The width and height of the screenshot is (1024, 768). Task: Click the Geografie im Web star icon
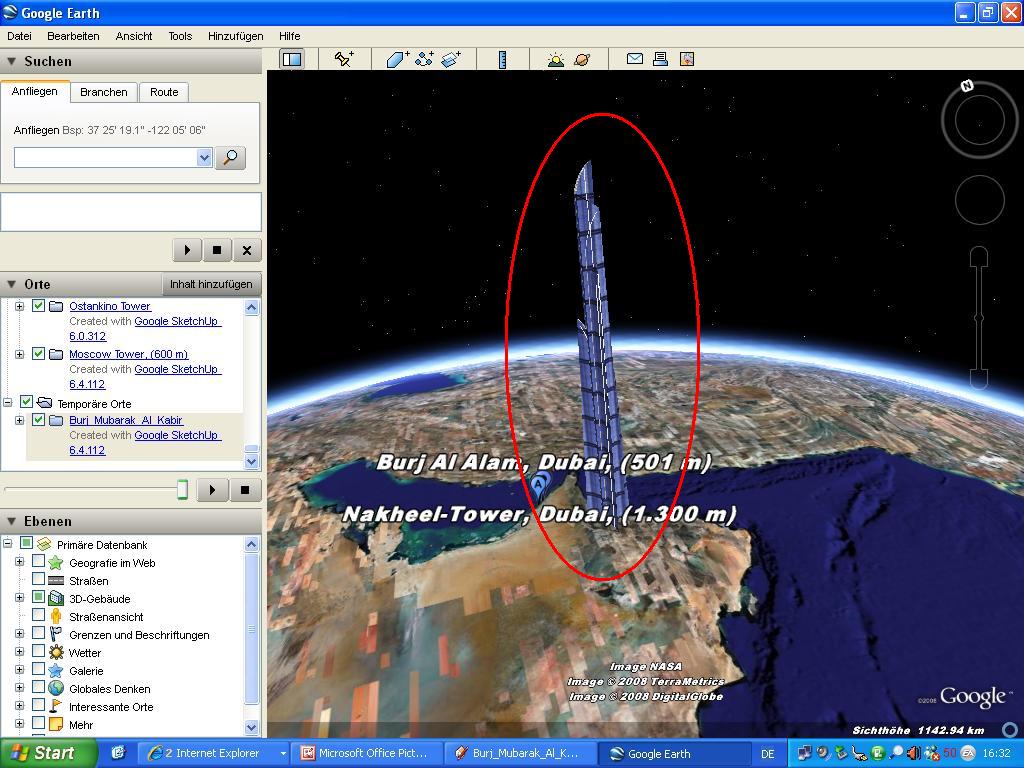click(56, 562)
